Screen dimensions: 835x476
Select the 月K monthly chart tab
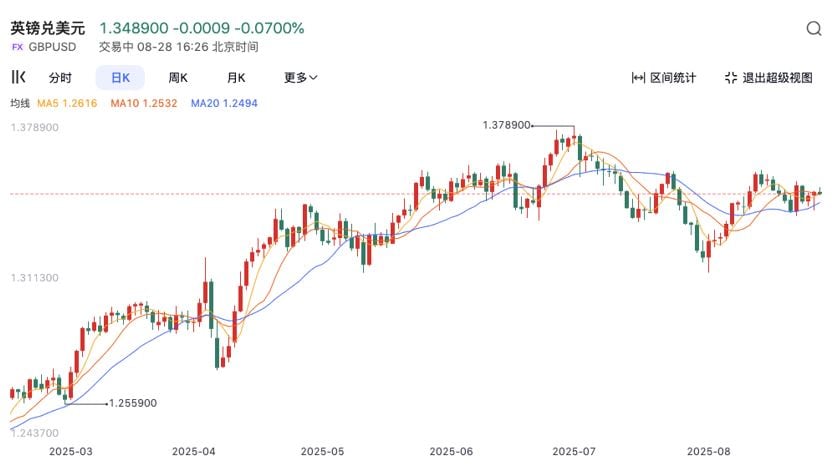[236, 78]
